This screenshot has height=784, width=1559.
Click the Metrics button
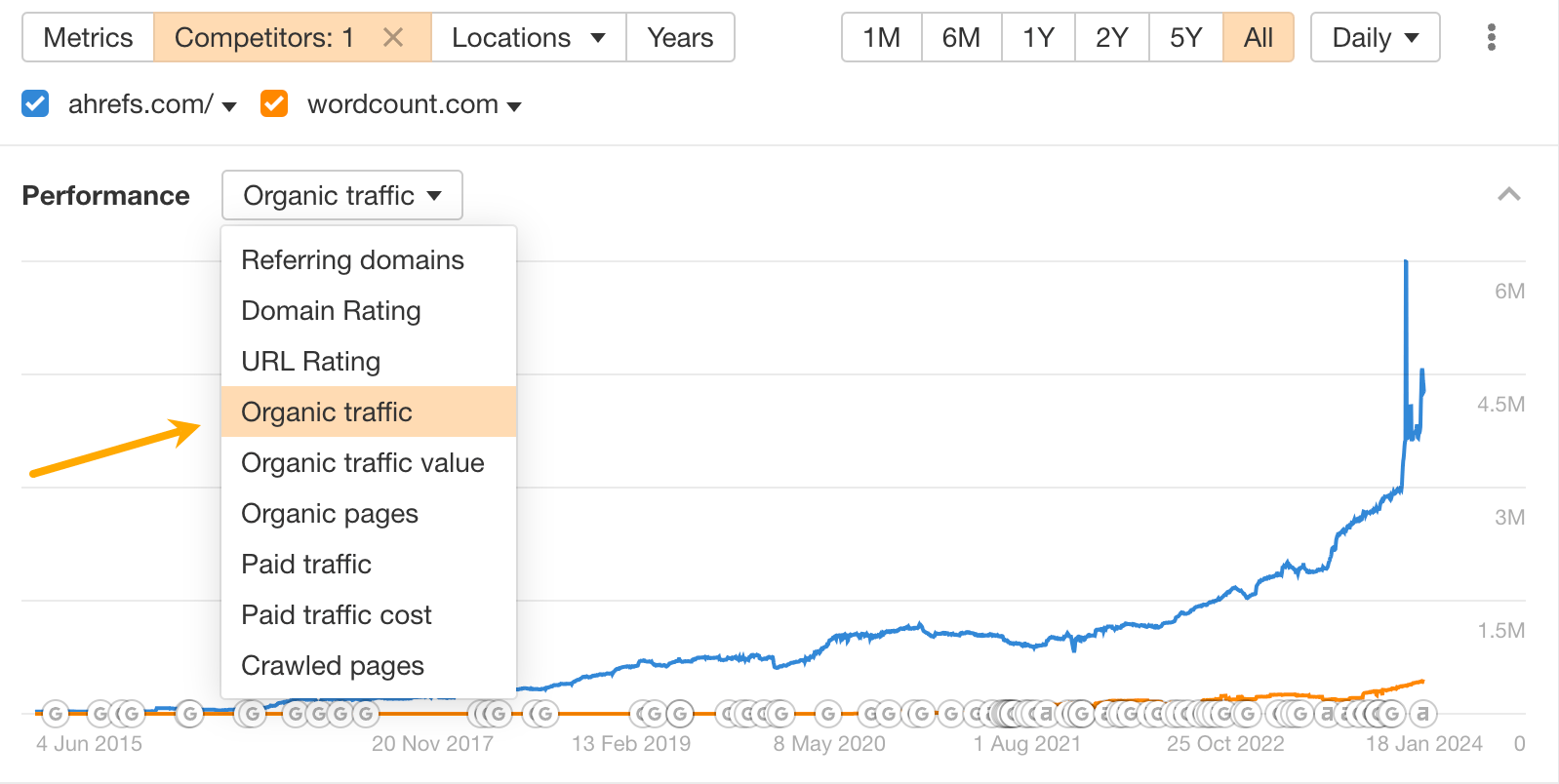tap(88, 37)
